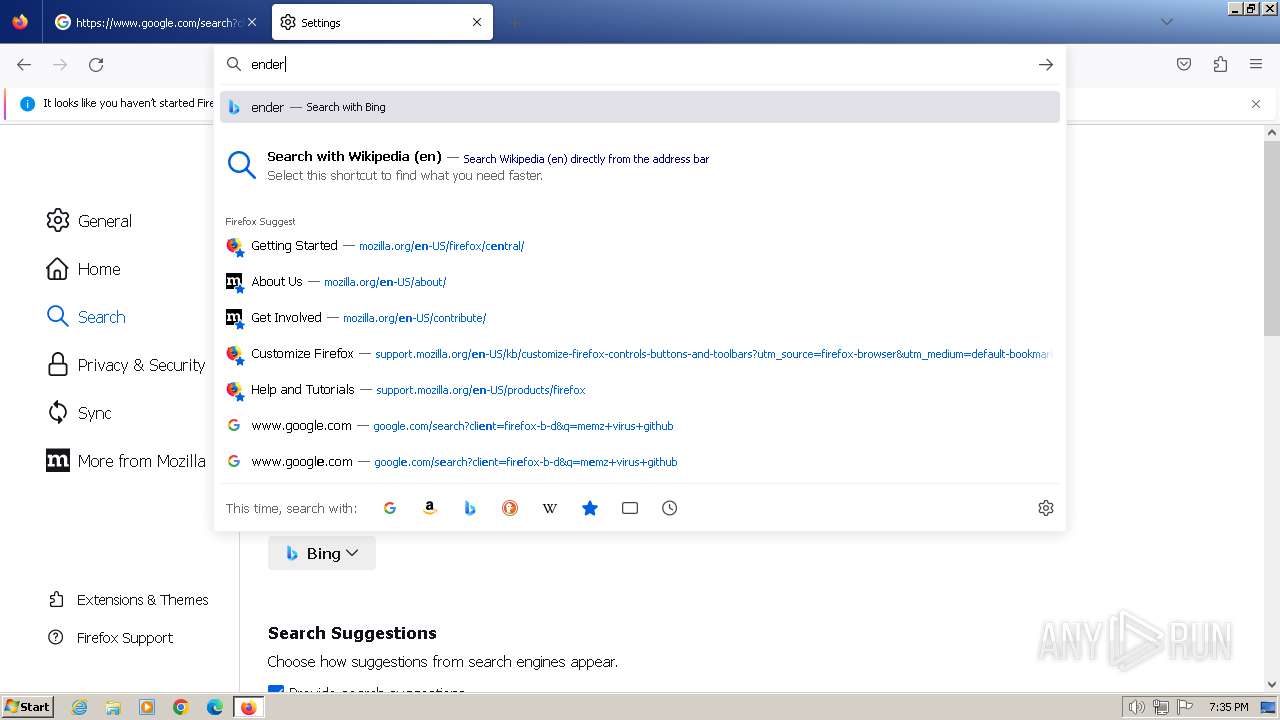
Task: Search this time with Wikipedia icon
Action: [x=550, y=508]
